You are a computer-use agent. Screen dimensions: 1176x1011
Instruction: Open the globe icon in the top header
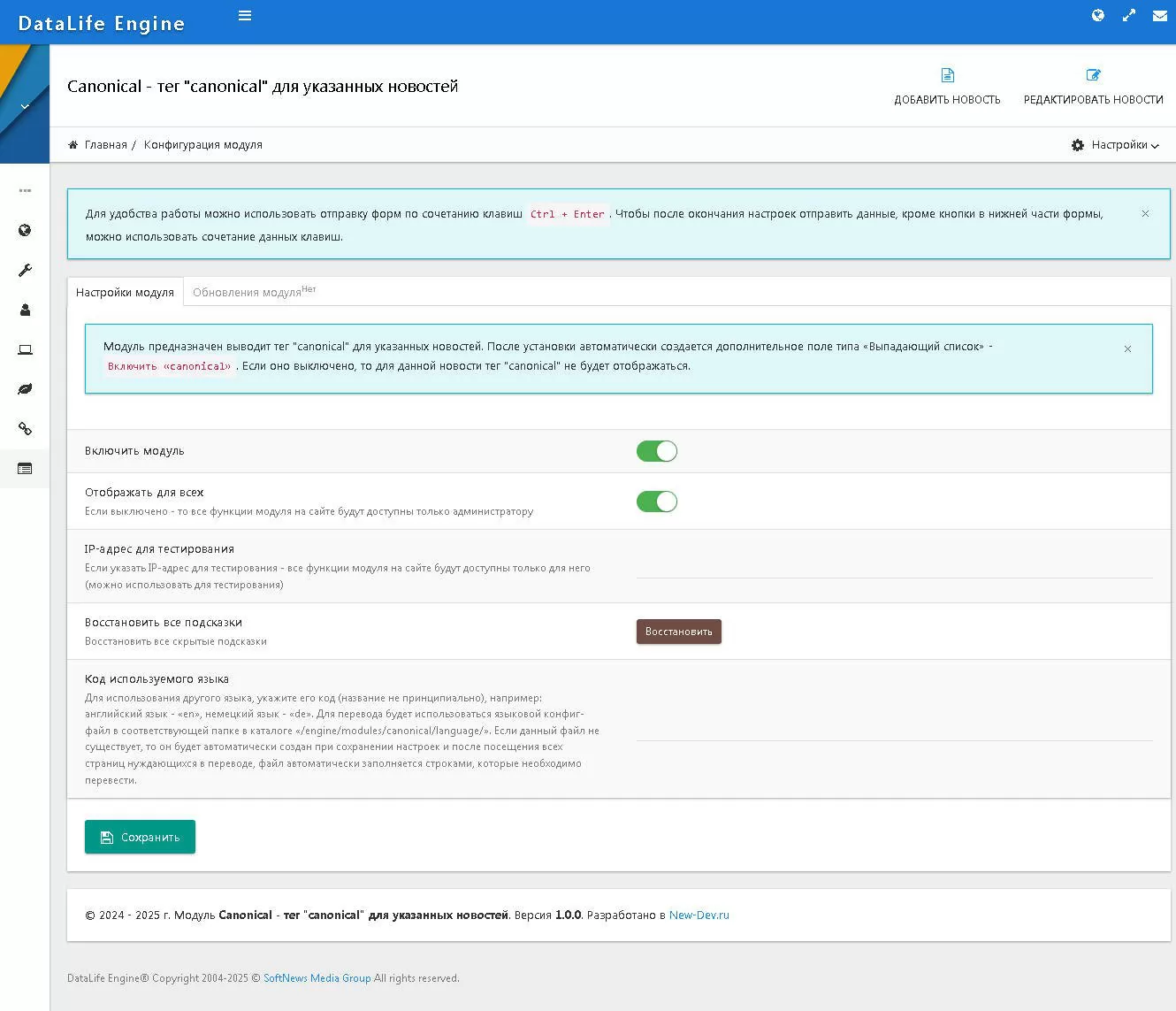click(1098, 15)
